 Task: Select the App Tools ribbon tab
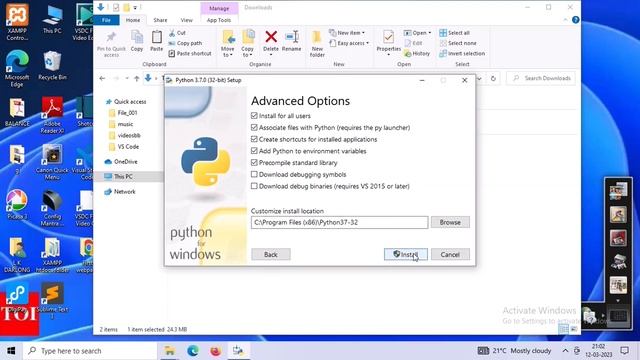(219, 20)
